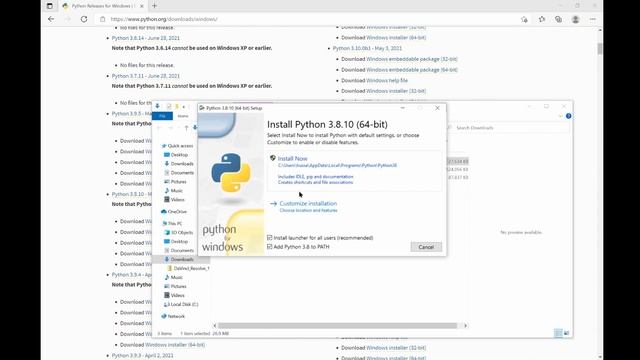Open a new browser tab
Screen dimensions: 640x360
point(154,6)
